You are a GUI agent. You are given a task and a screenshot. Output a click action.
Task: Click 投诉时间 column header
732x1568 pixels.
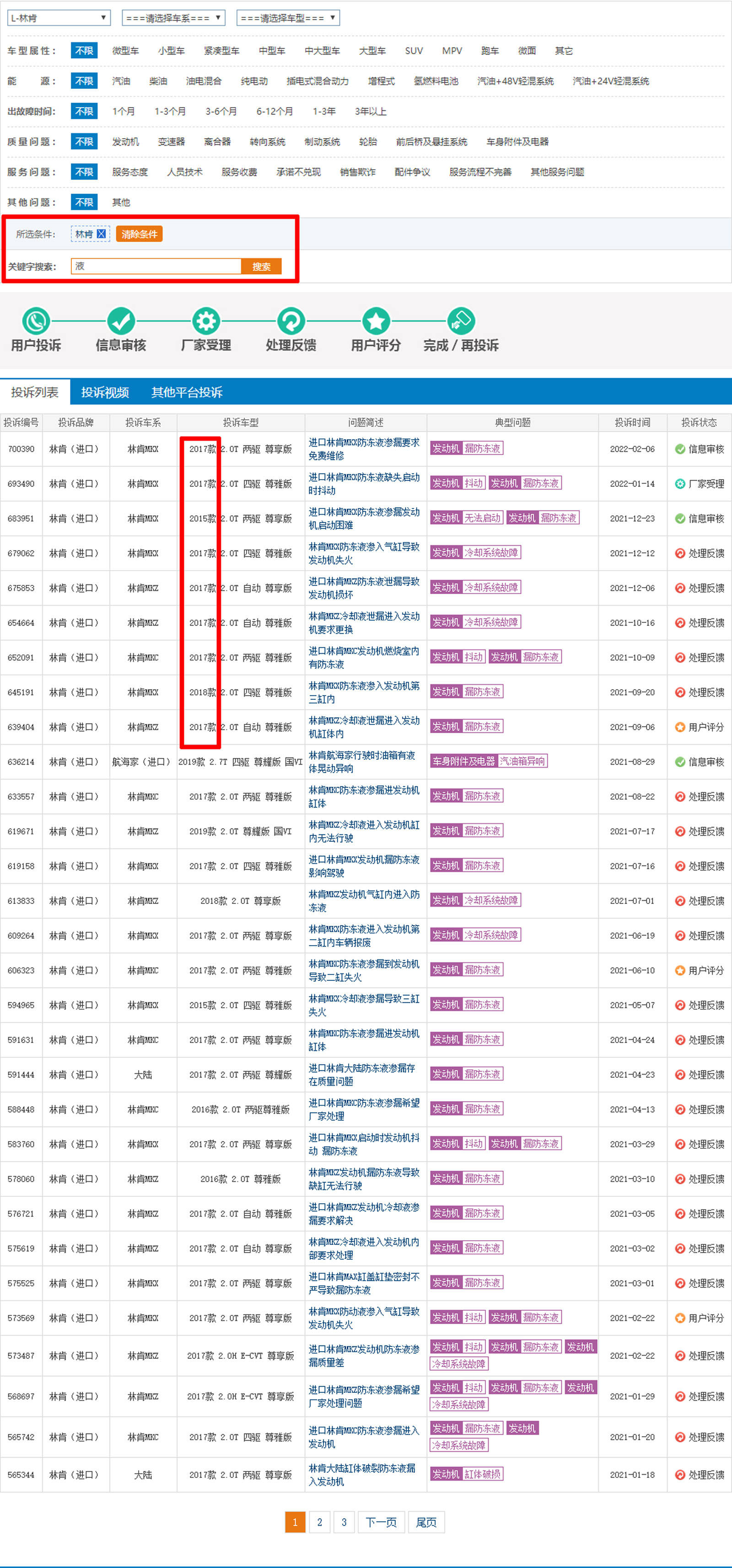click(632, 422)
